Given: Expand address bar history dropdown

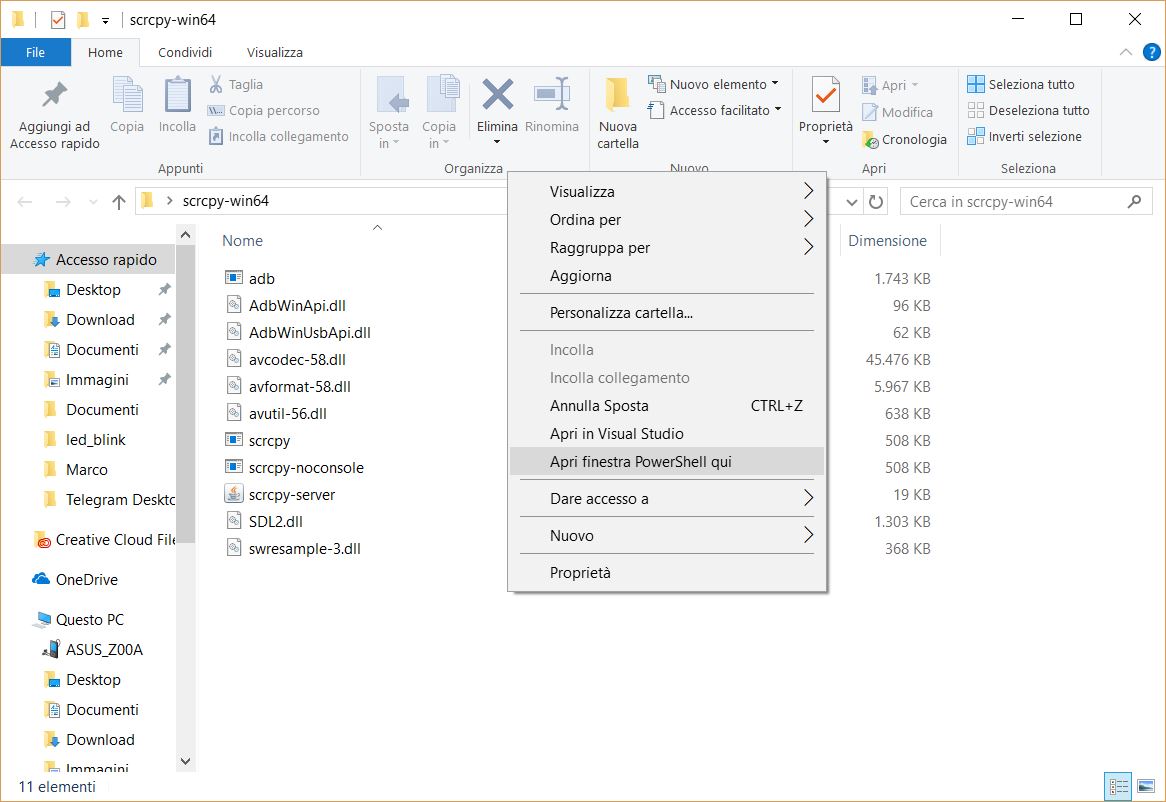Looking at the screenshot, I should tap(852, 201).
